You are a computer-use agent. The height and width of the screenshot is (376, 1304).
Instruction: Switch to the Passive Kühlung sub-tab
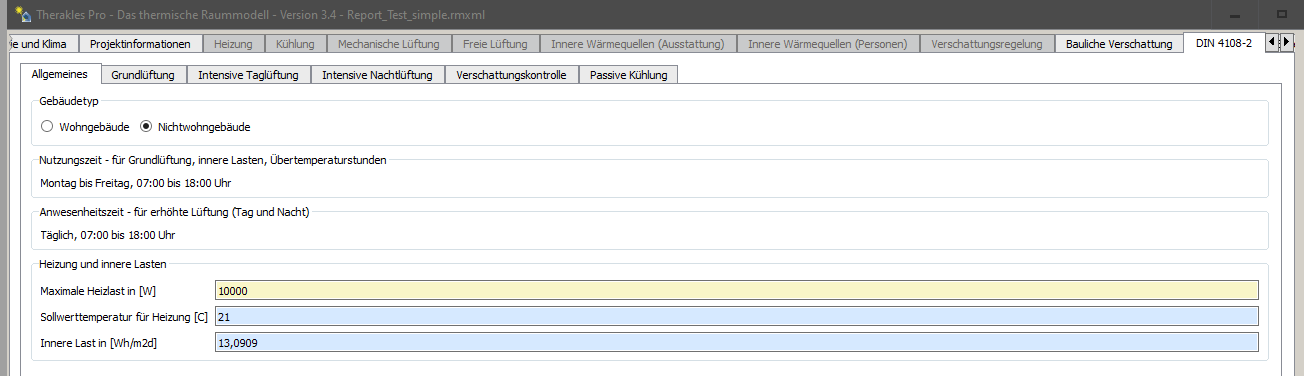[629, 75]
